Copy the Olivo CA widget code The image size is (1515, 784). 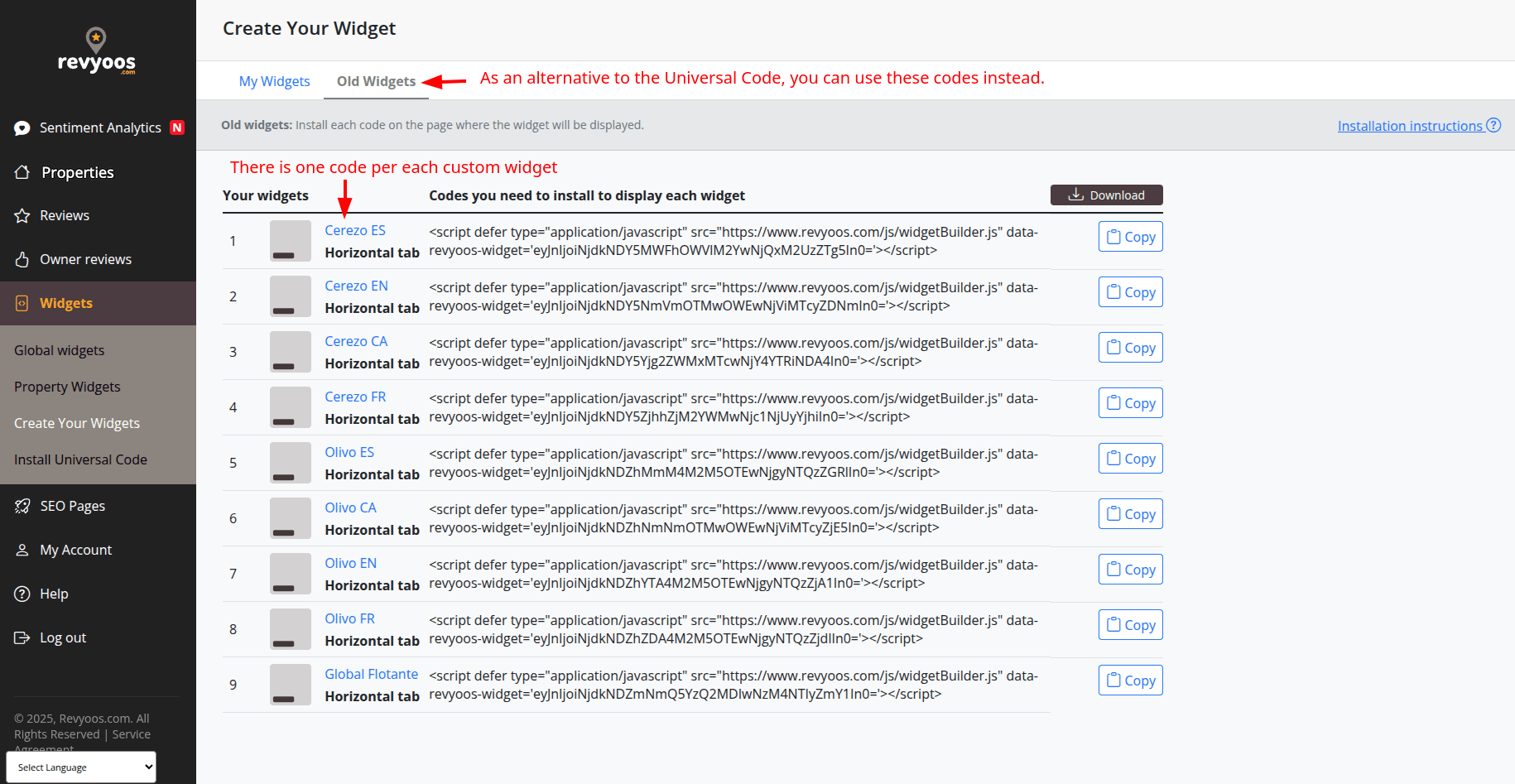[x=1130, y=514]
